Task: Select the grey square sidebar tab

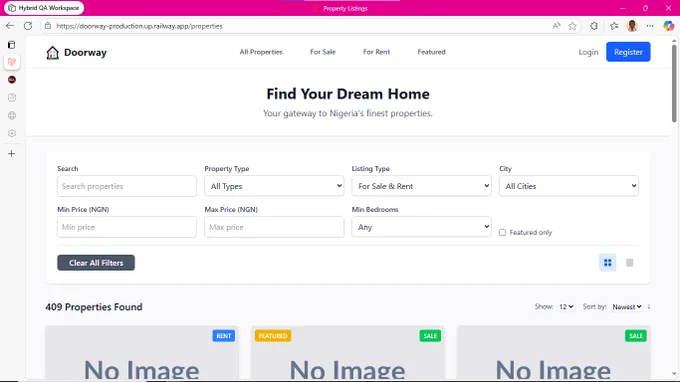Action: (x=12, y=98)
